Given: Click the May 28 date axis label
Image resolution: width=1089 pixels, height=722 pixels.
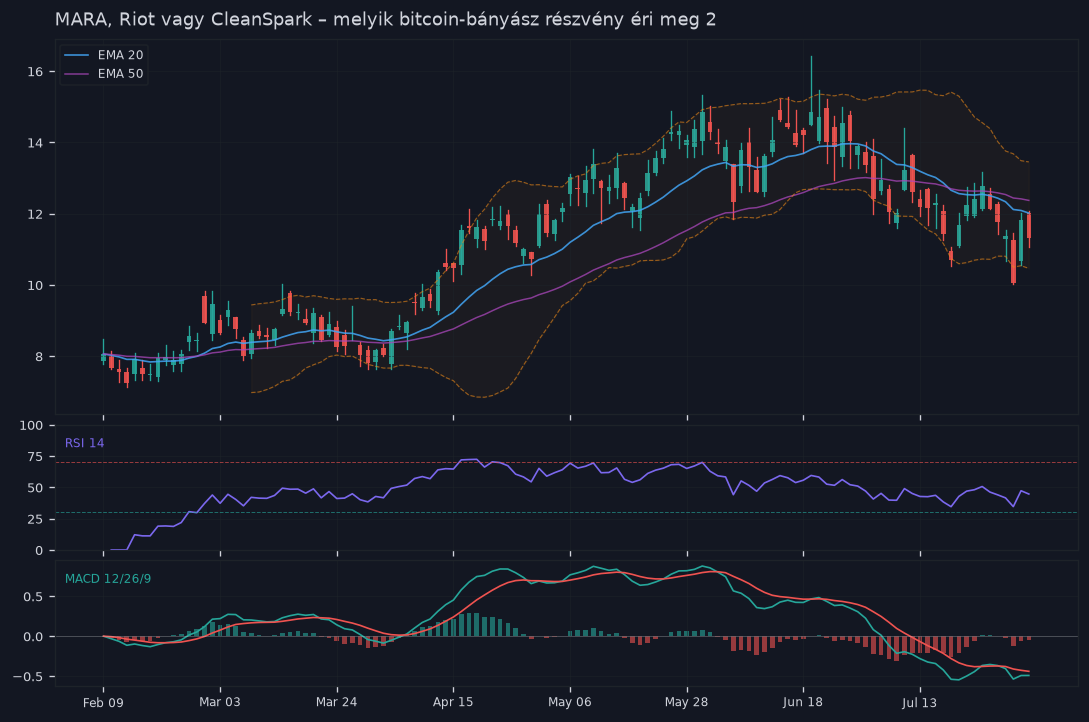Looking at the screenshot, I should tap(686, 702).
